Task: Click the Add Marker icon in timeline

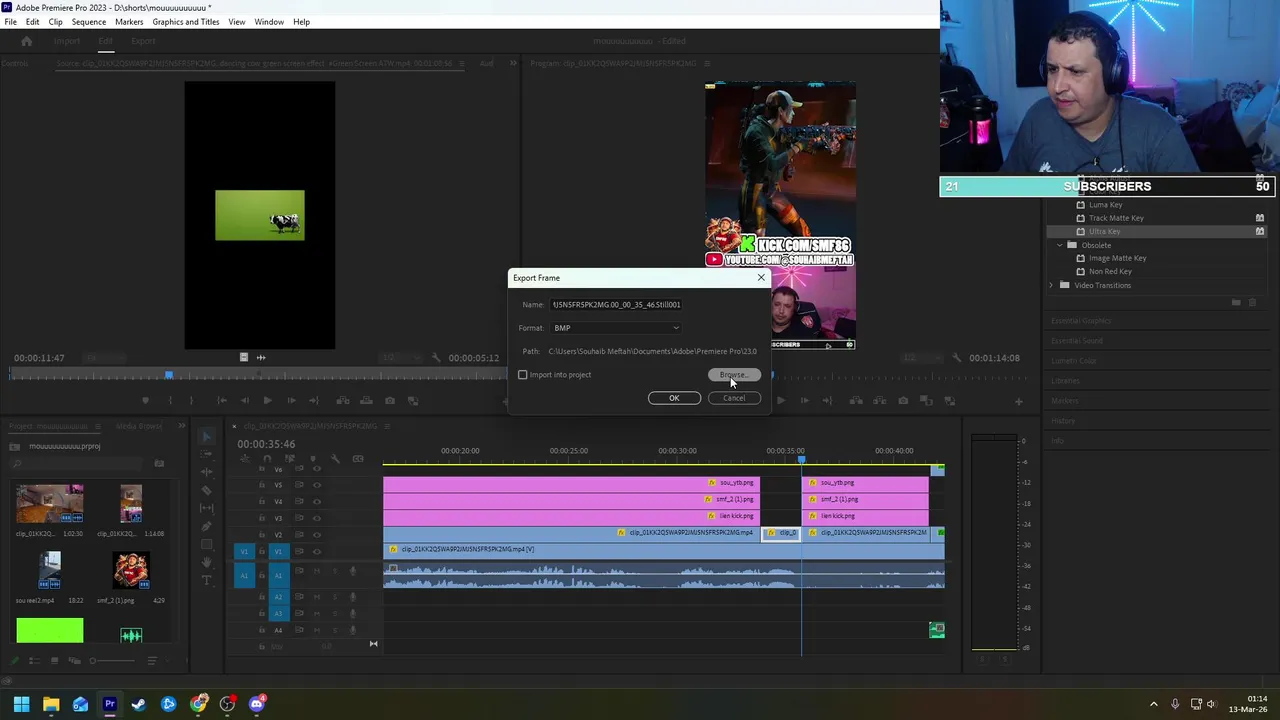Action: click(313, 459)
